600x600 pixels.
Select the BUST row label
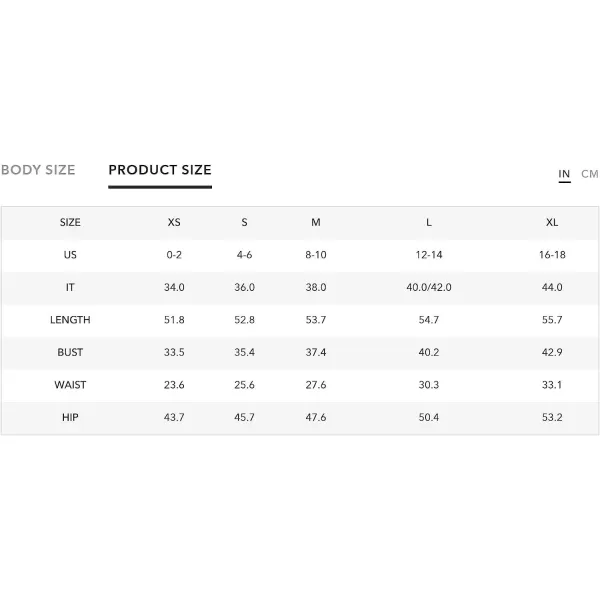tap(70, 352)
